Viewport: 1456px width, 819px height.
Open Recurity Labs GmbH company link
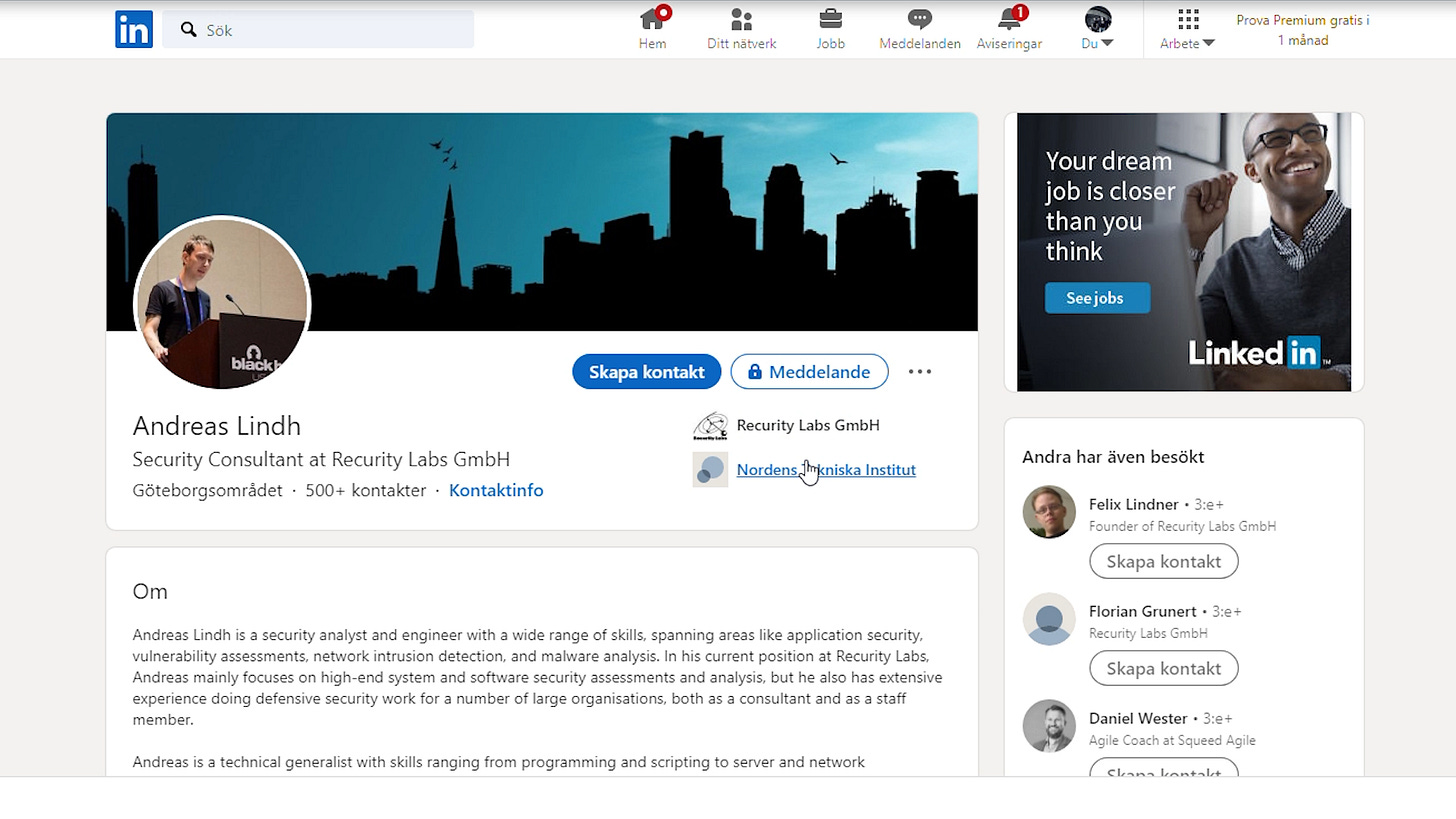808,425
